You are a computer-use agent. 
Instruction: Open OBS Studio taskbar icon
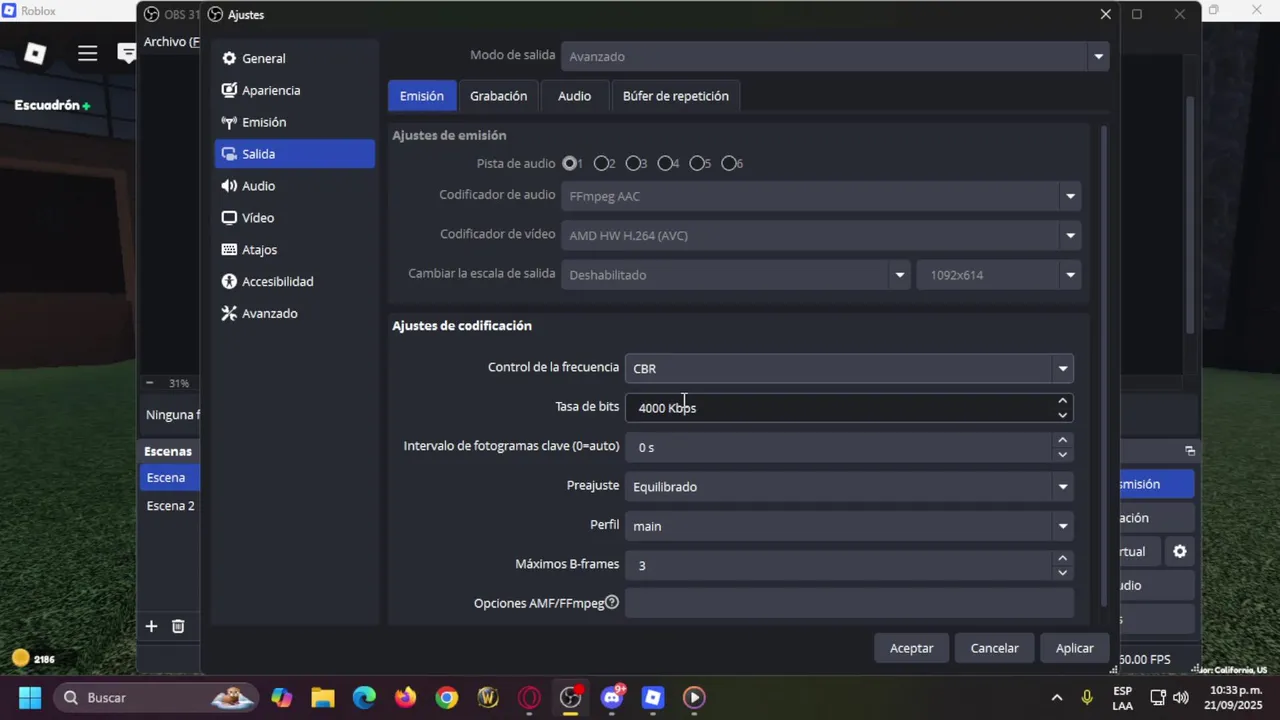571,697
